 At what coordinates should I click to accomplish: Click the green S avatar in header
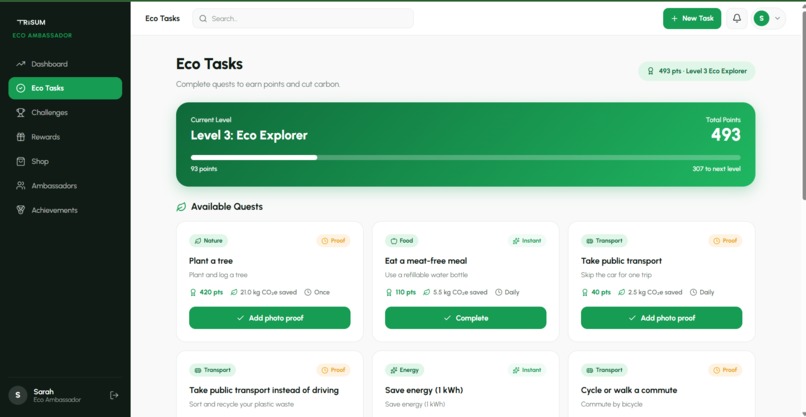tap(761, 19)
